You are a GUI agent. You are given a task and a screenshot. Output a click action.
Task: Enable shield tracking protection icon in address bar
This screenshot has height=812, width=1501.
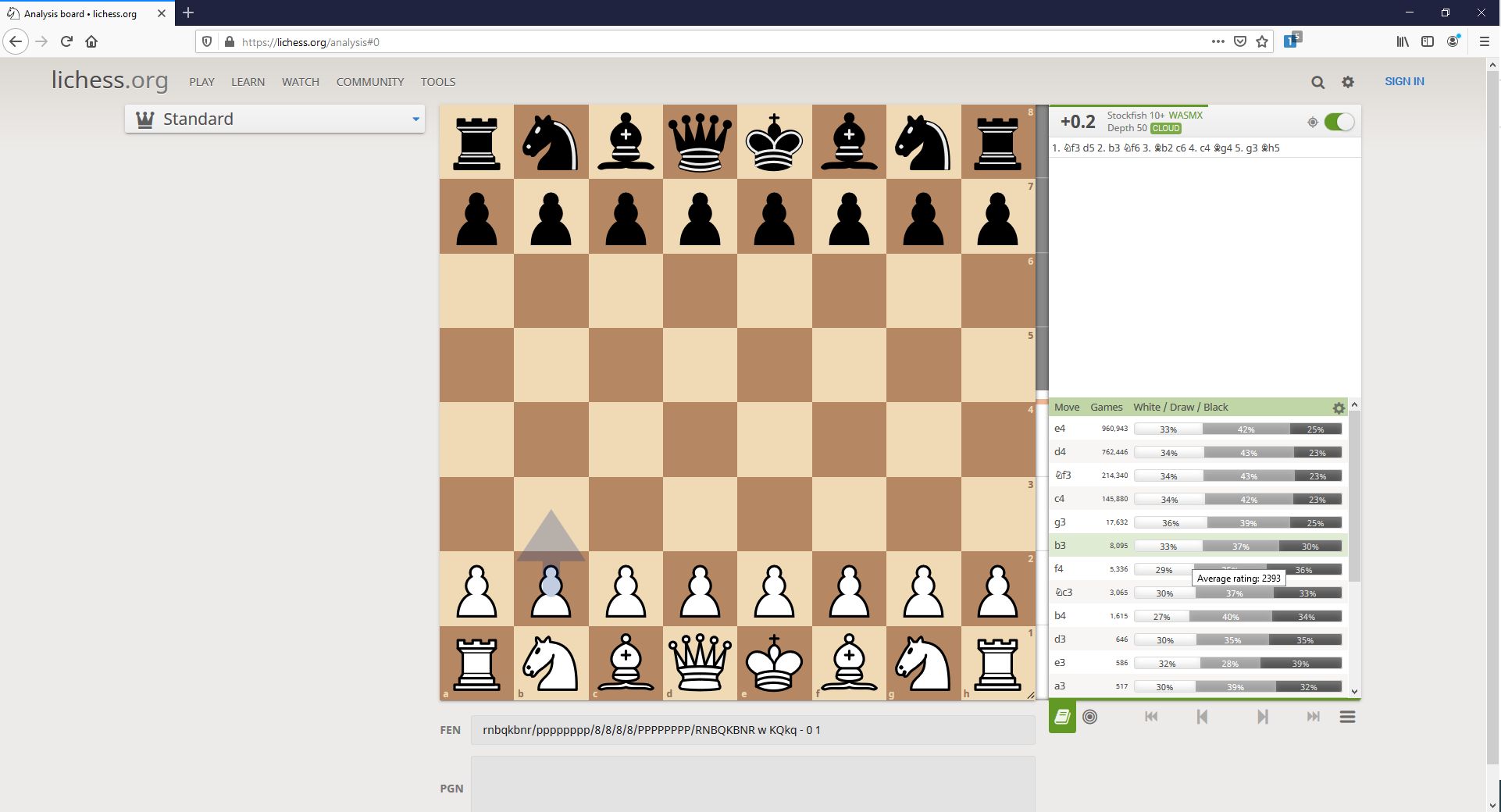coord(206,41)
